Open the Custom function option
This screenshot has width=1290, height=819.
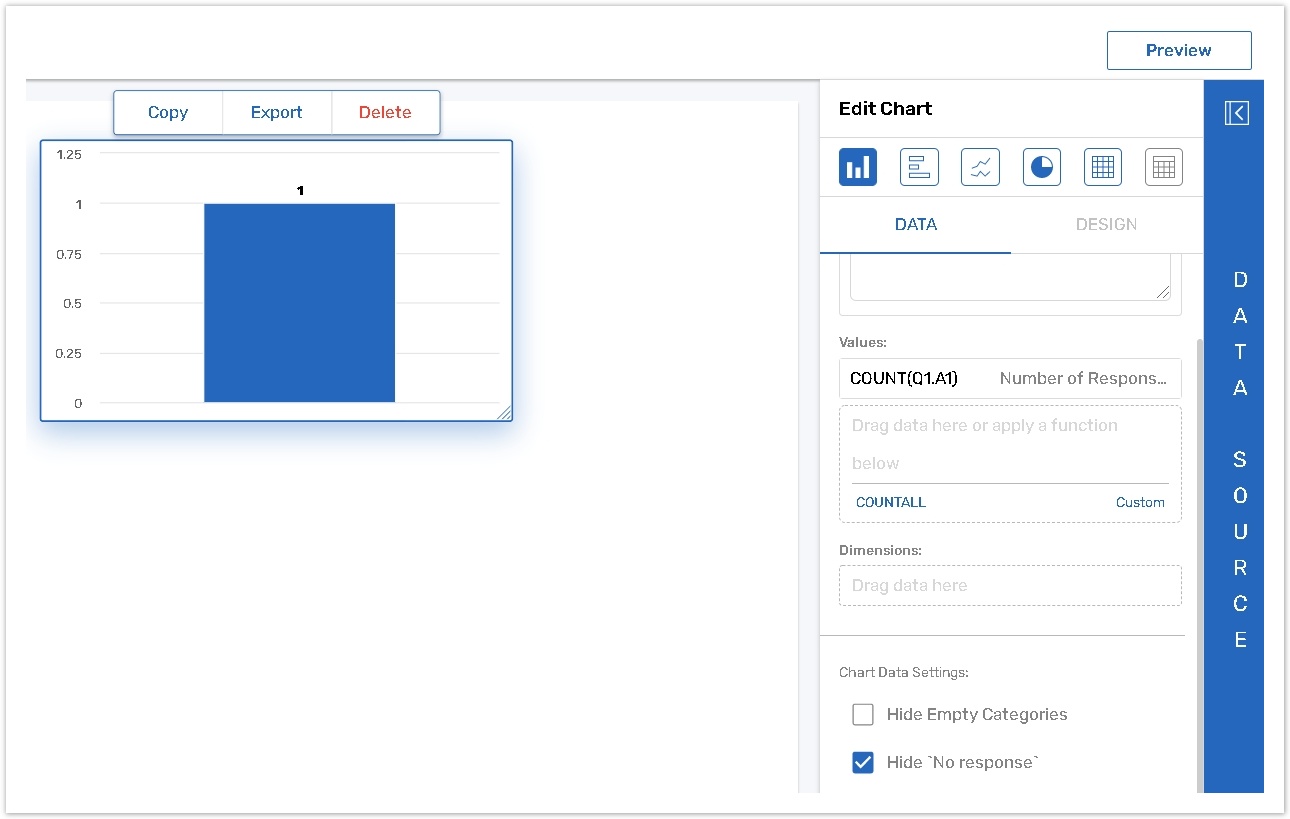pos(1140,502)
